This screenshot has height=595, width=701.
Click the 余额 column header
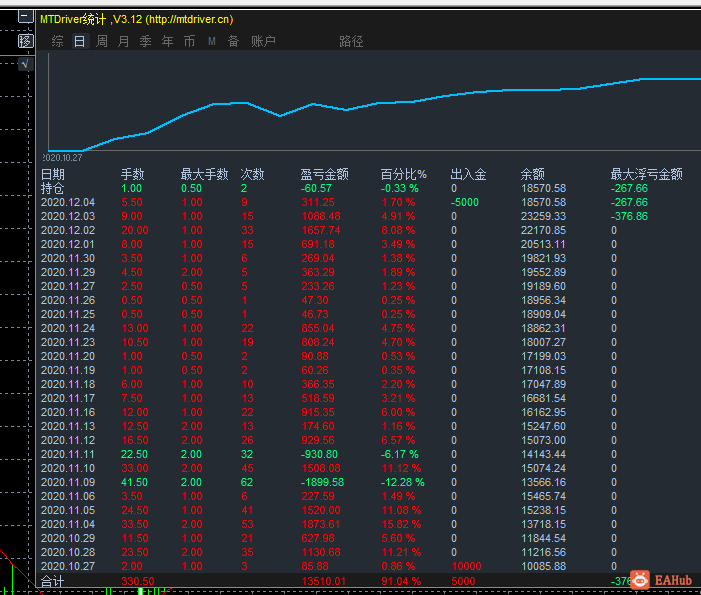532,174
